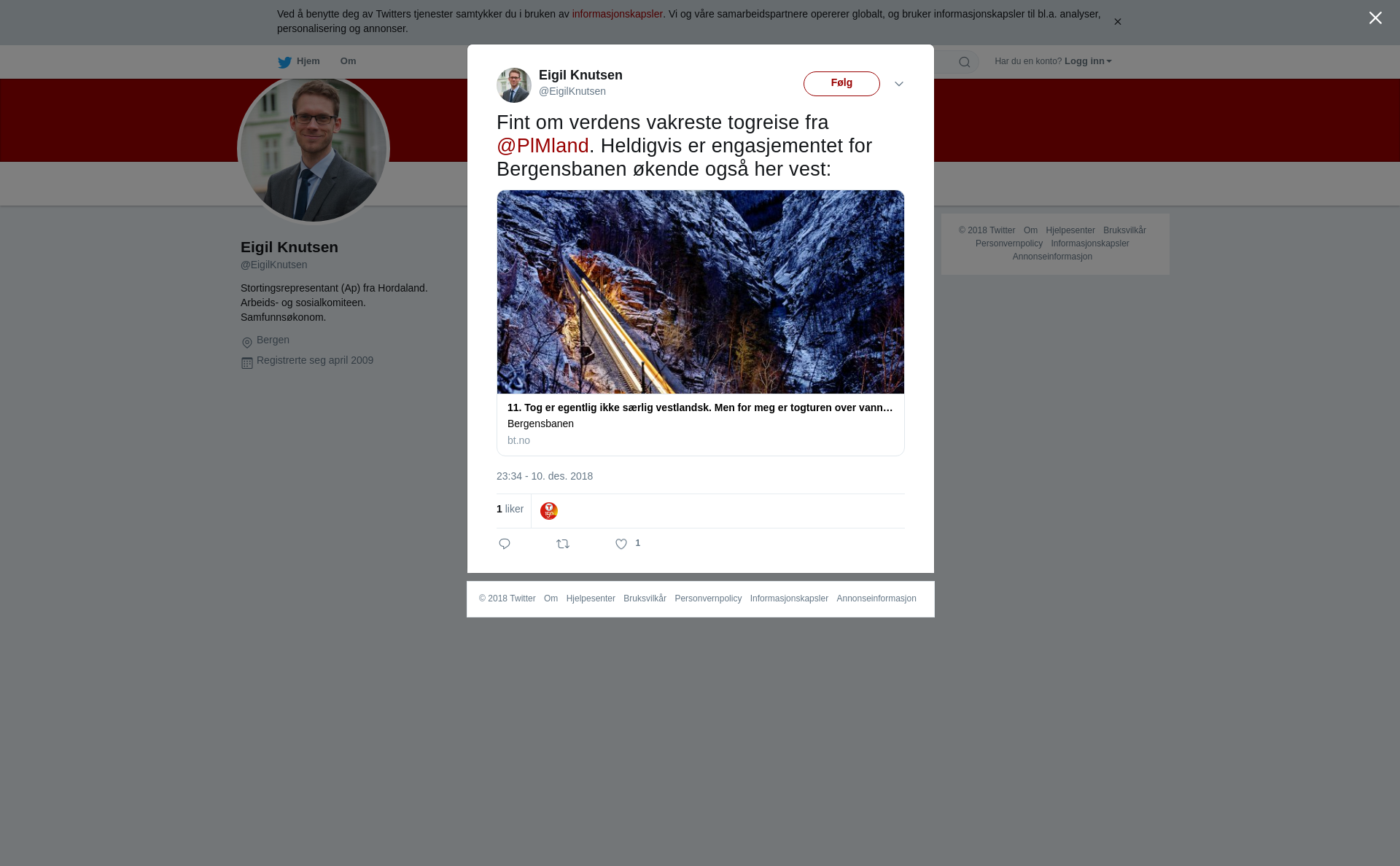
Task: Open the liker's round avatar icon
Action: pos(549,511)
